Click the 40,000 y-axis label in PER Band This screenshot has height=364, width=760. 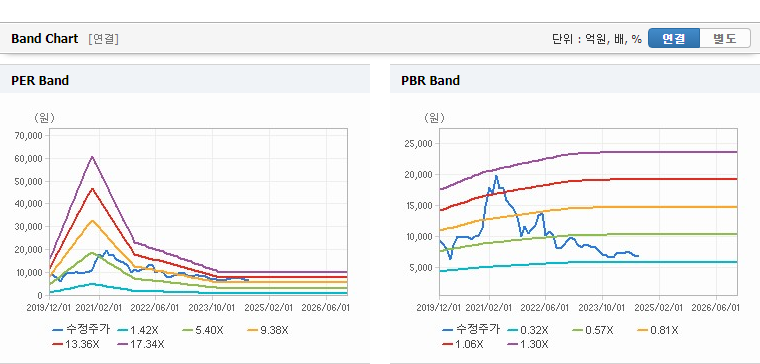click(29, 204)
